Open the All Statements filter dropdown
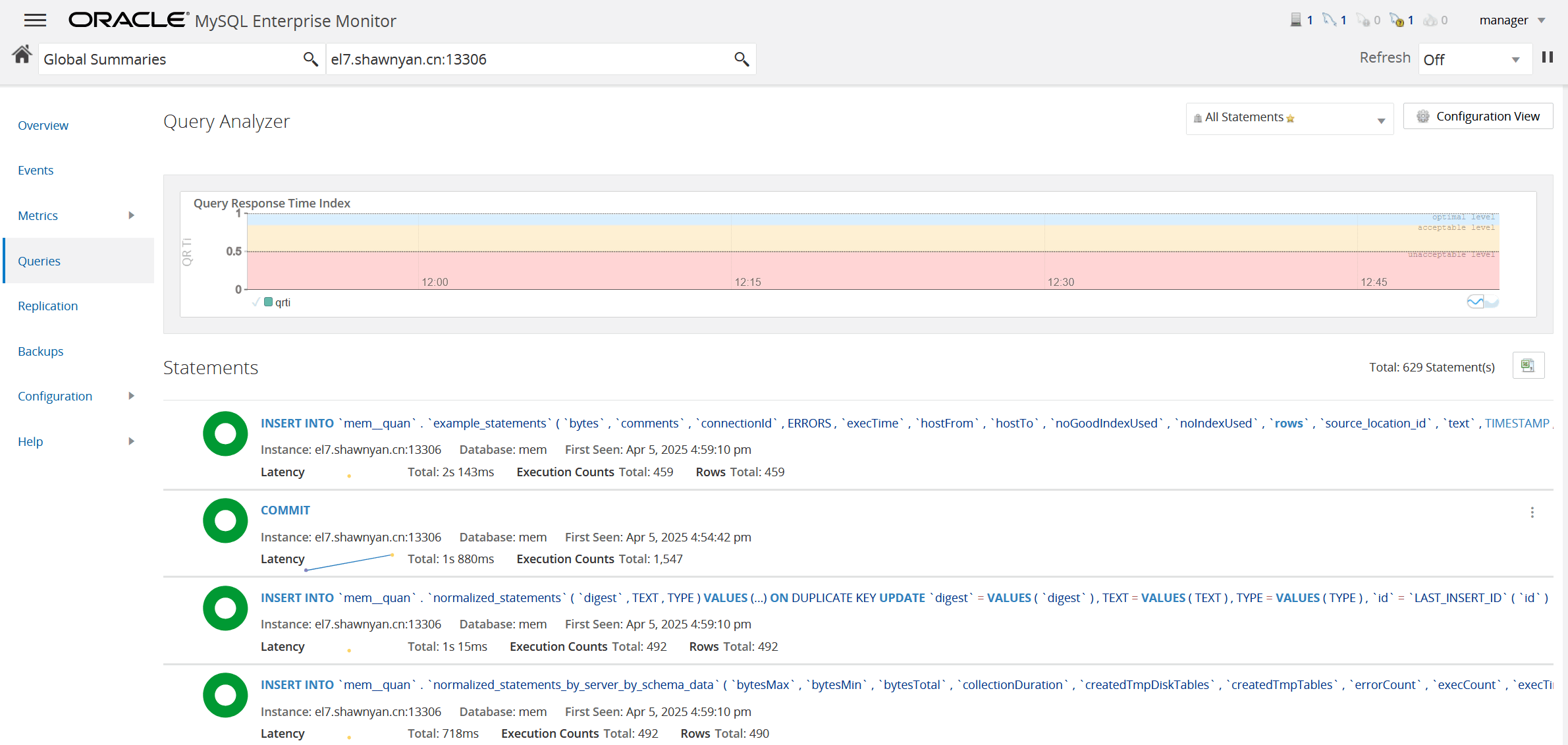The height and width of the screenshot is (745, 1568). pyautogui.click(x=1289, y=119)
